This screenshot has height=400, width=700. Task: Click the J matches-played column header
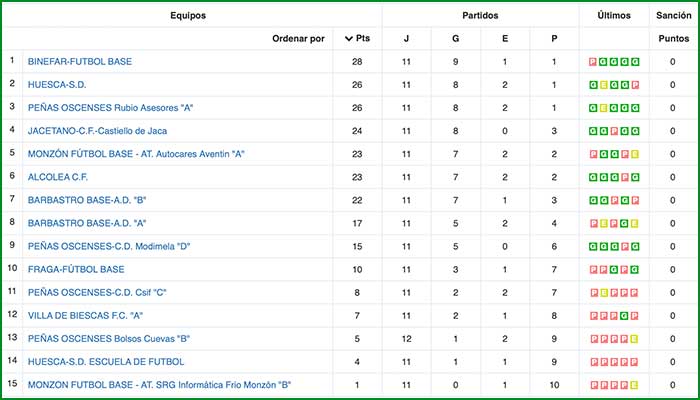pyautogui.click(x=406, y=39)
